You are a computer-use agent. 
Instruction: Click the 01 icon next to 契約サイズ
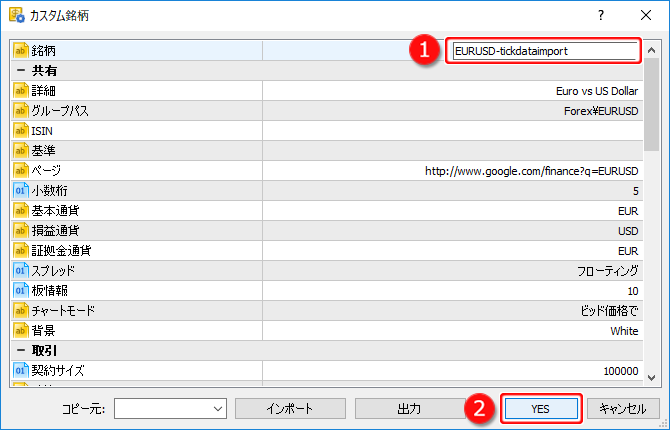click(x=21, y=370)
